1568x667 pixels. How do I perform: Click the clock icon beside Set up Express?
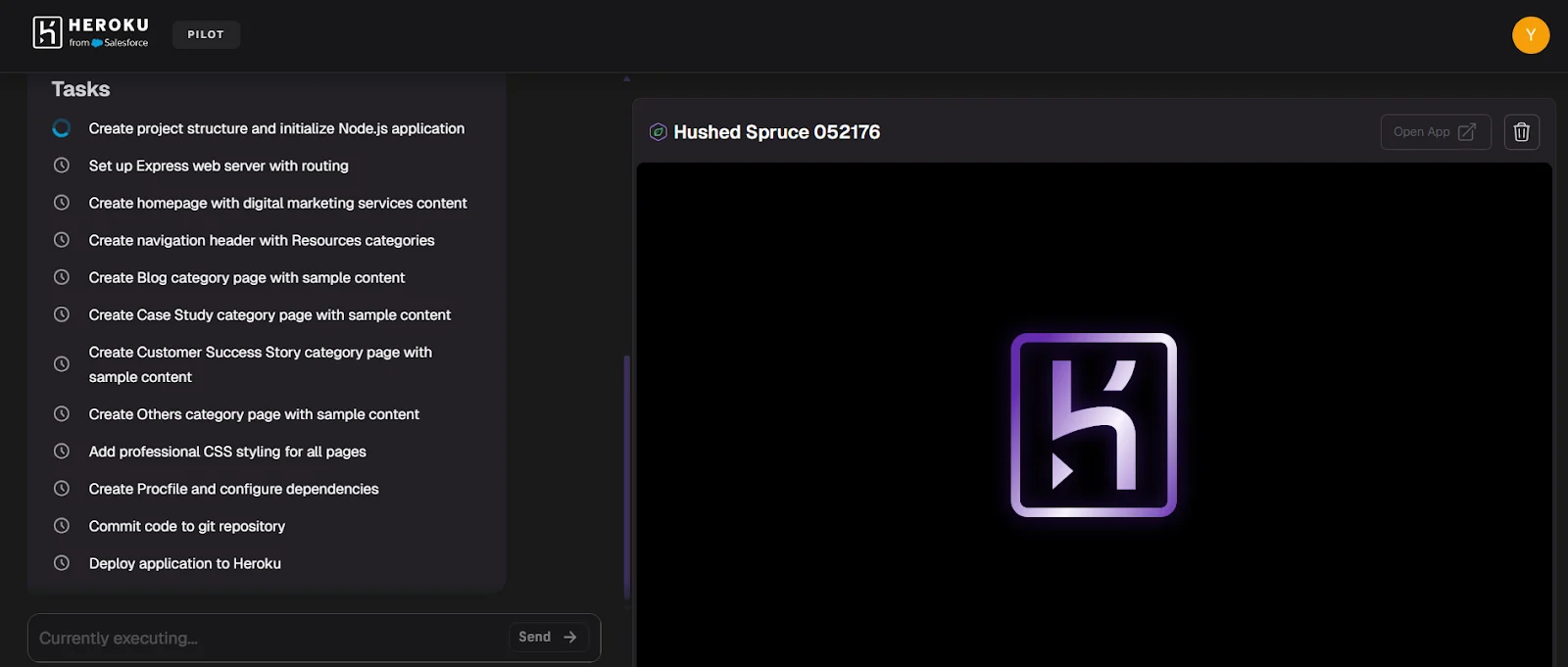tap(61, 166)
